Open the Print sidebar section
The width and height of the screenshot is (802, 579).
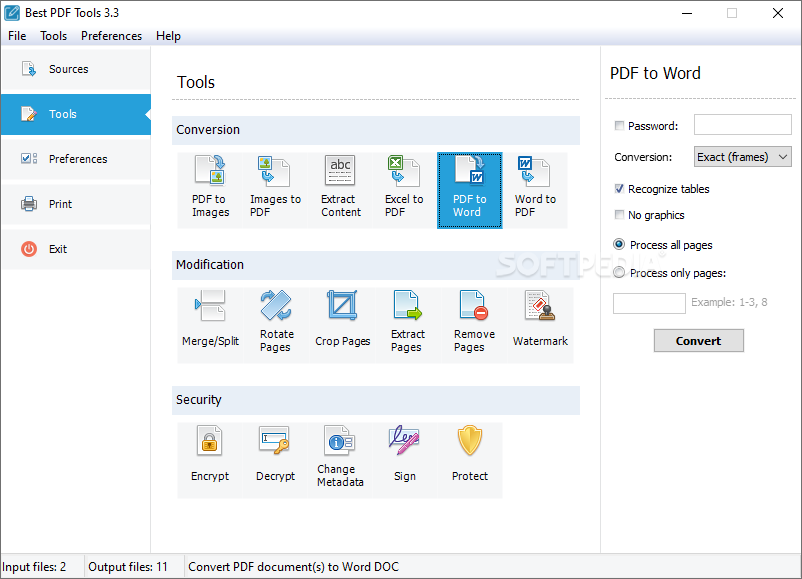[x=76, y=204]
